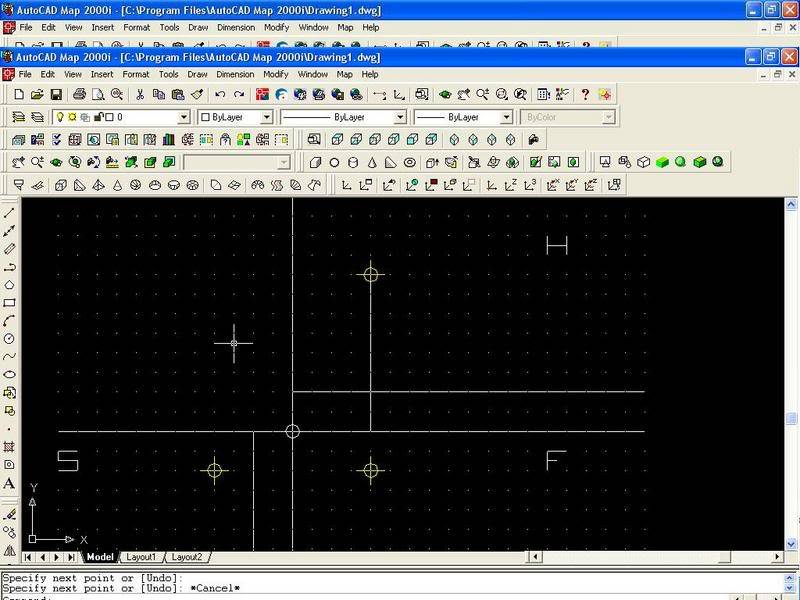Screen dimensions: 800x600
Task: Choose the Multiline Text tool
Action: pyautogui.click(x=10, y=483)
